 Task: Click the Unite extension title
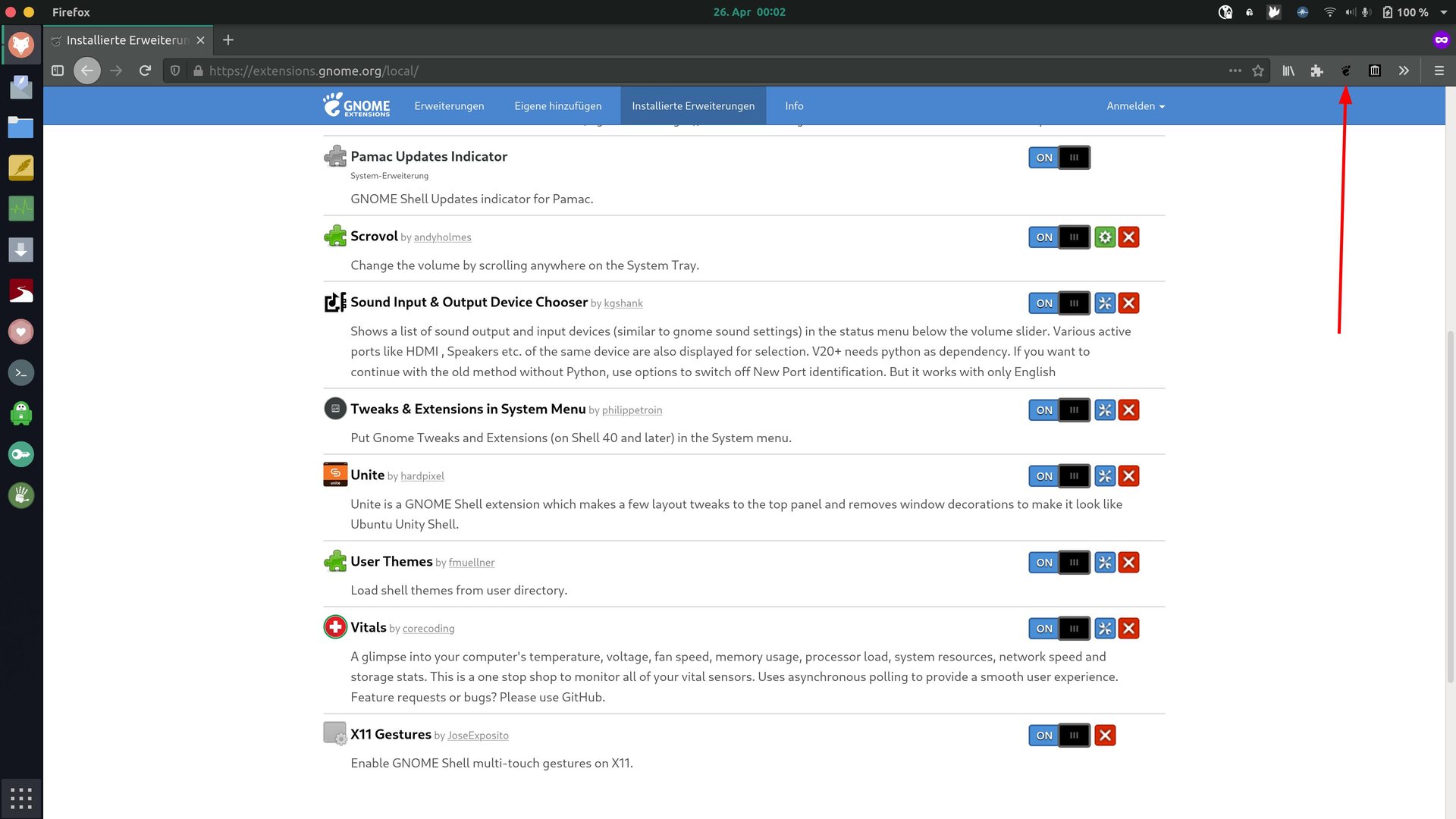367,475
